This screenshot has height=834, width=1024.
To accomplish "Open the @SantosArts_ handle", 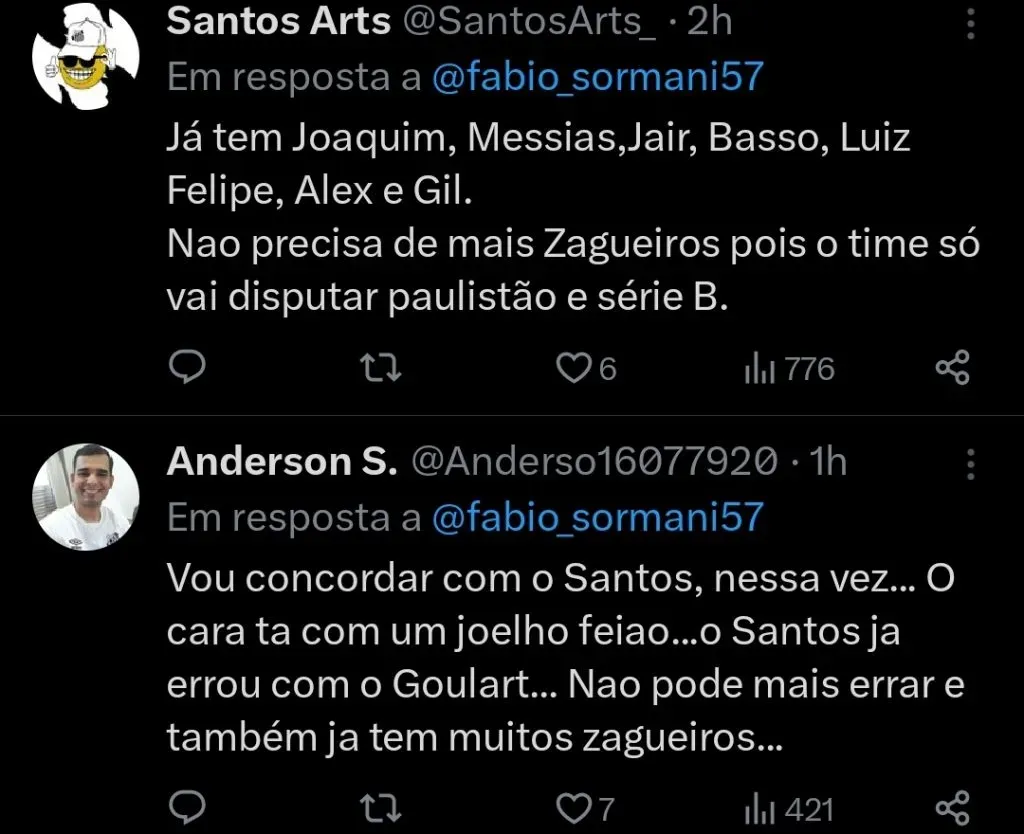I will [x=530, y=22].
